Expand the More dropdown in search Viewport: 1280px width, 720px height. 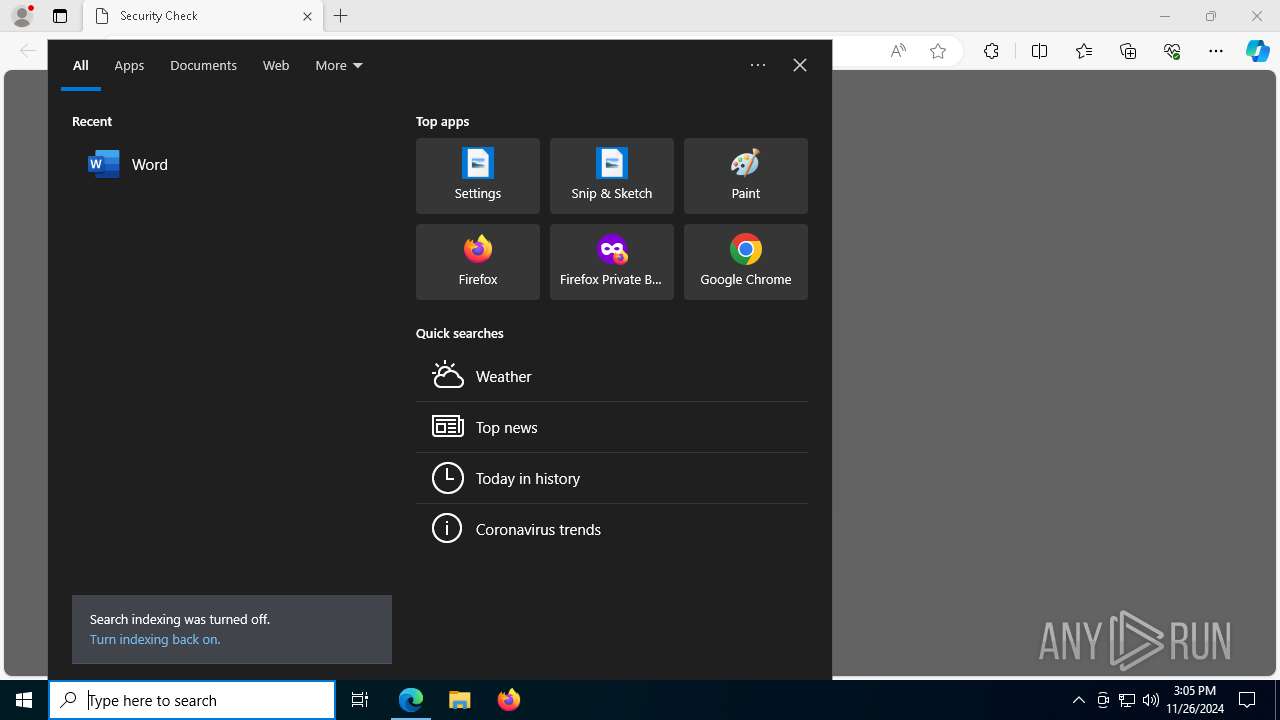(x=339, y=65)
